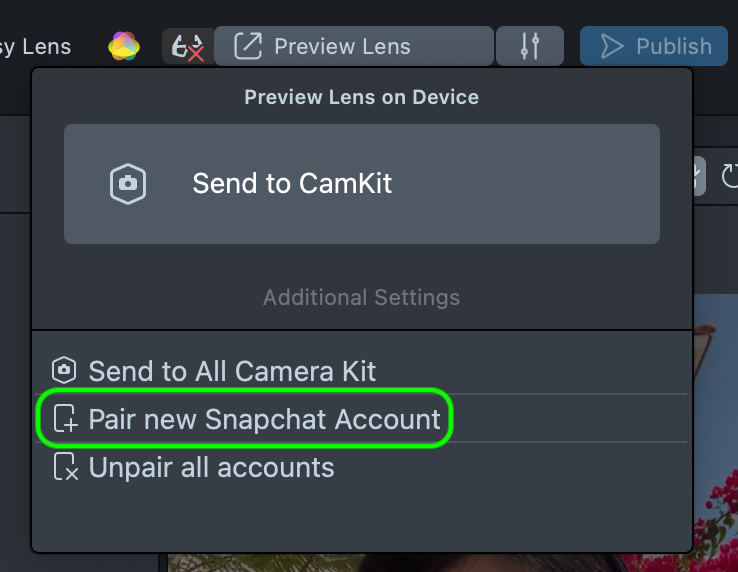
Task: Select Unpair all accounts
Action: (211, 467)
